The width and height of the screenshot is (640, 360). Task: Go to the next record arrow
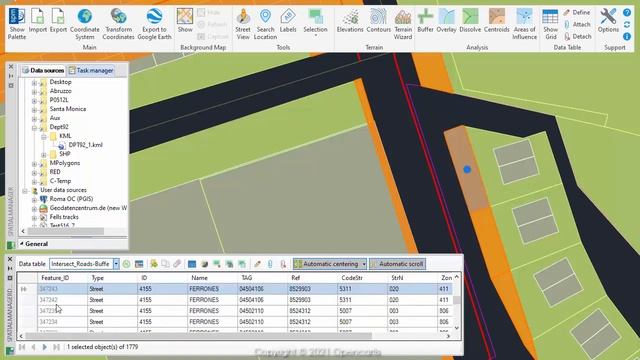click(44, 347)
